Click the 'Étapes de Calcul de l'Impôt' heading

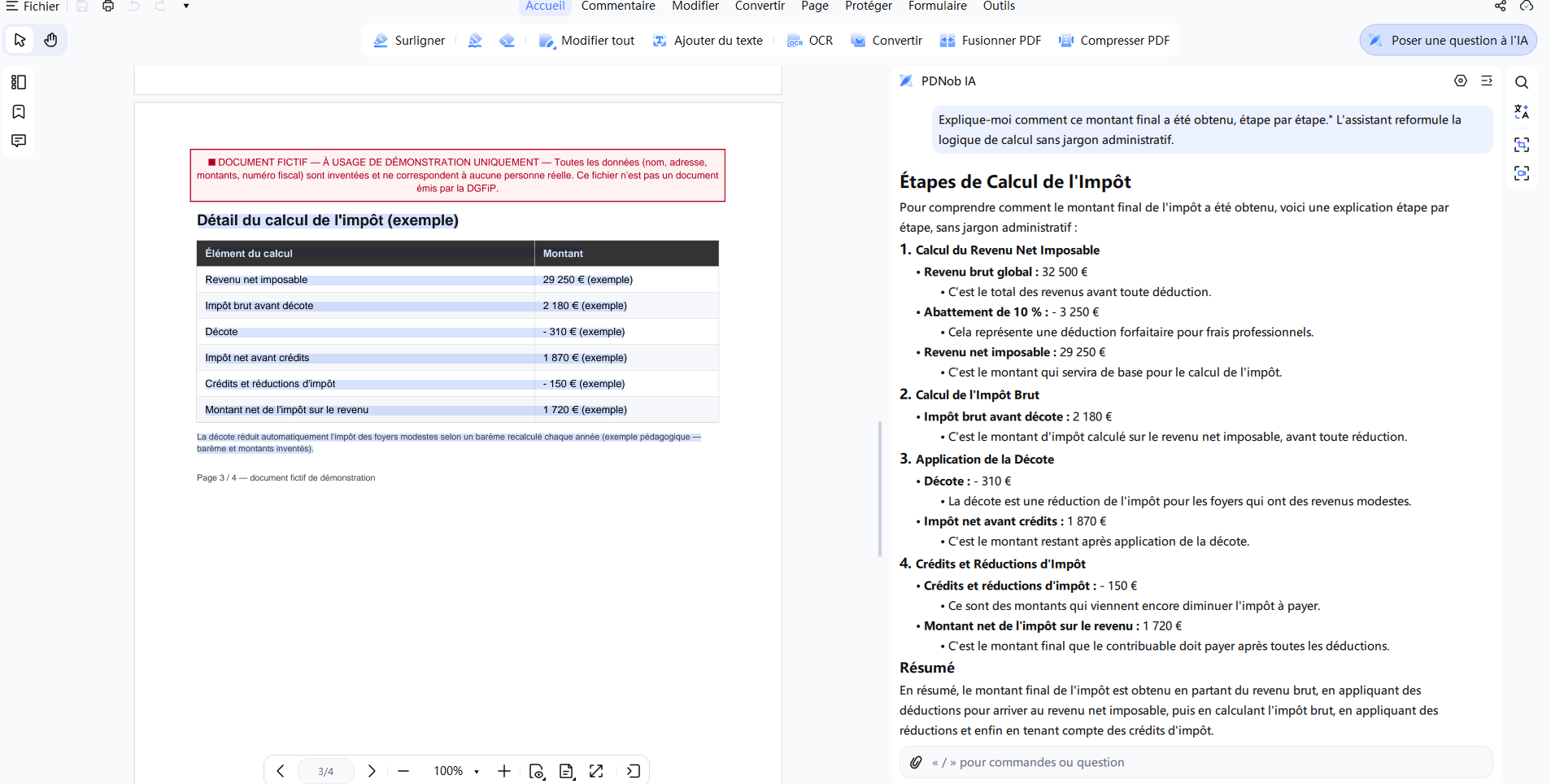click(x=1015, y=181)
